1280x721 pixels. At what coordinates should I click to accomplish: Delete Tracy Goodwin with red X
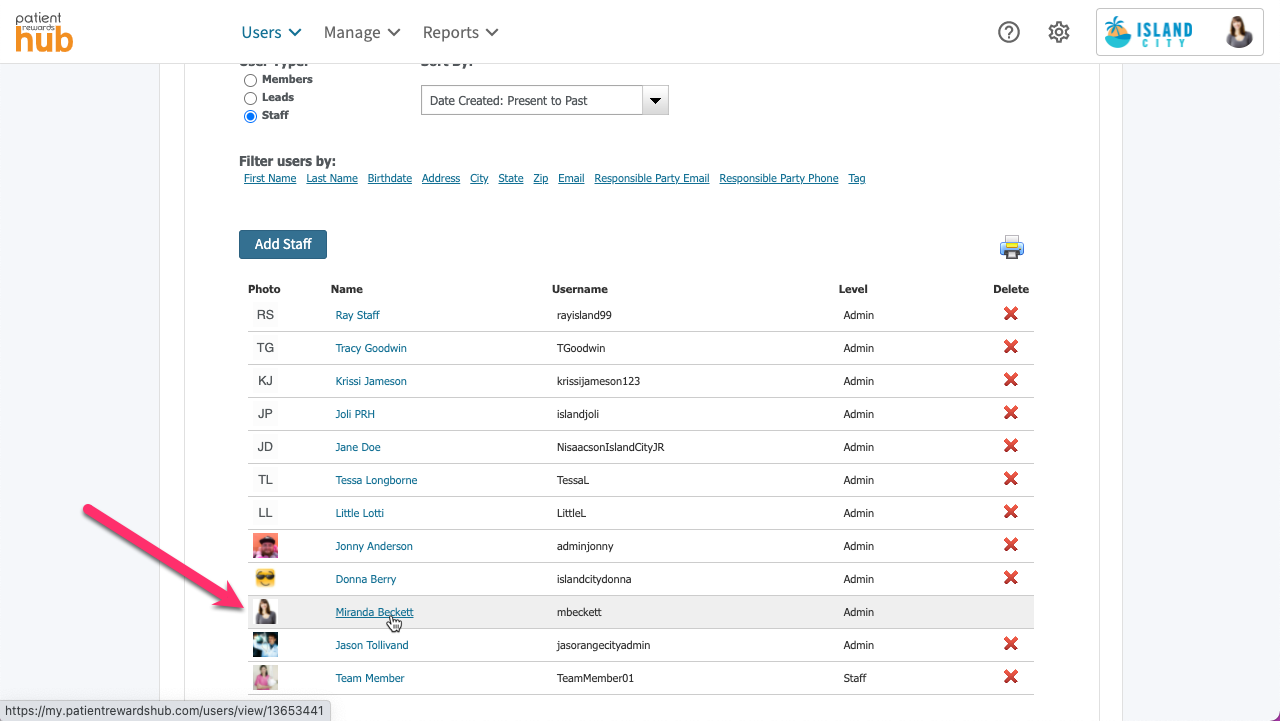click(1011, 347)
